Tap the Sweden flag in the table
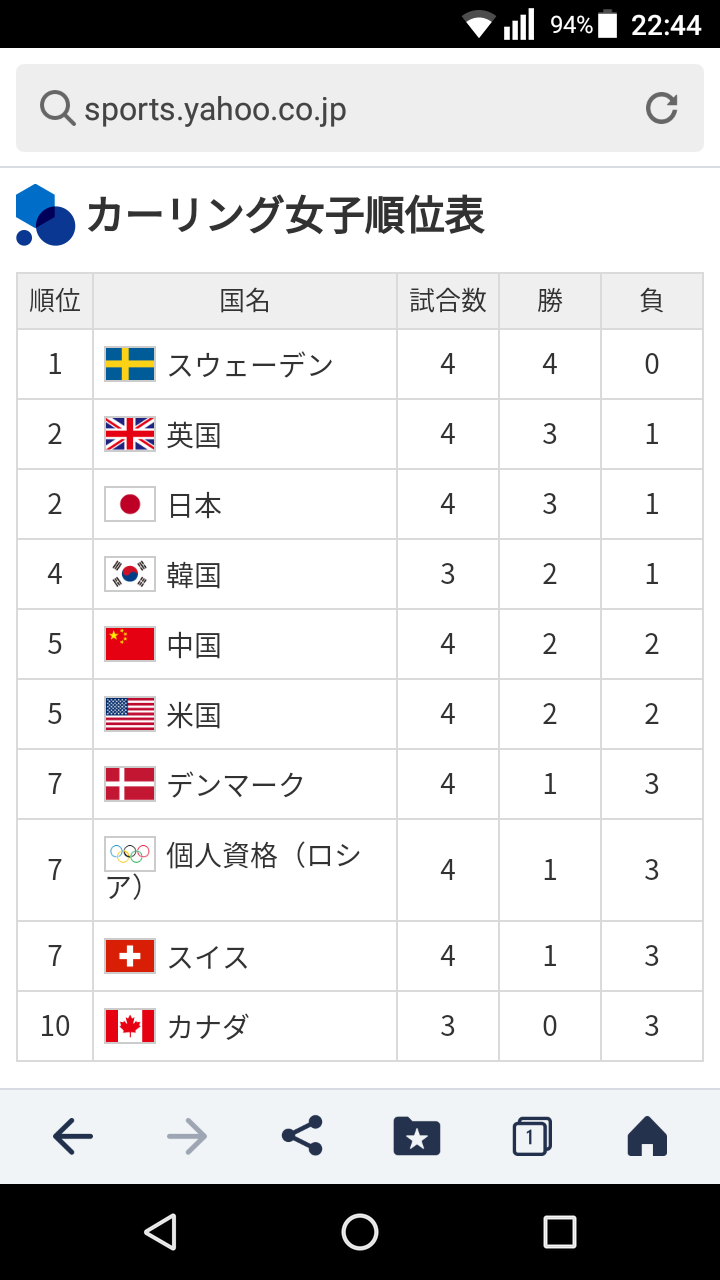The image size is (720, 1280). point(130,364)
